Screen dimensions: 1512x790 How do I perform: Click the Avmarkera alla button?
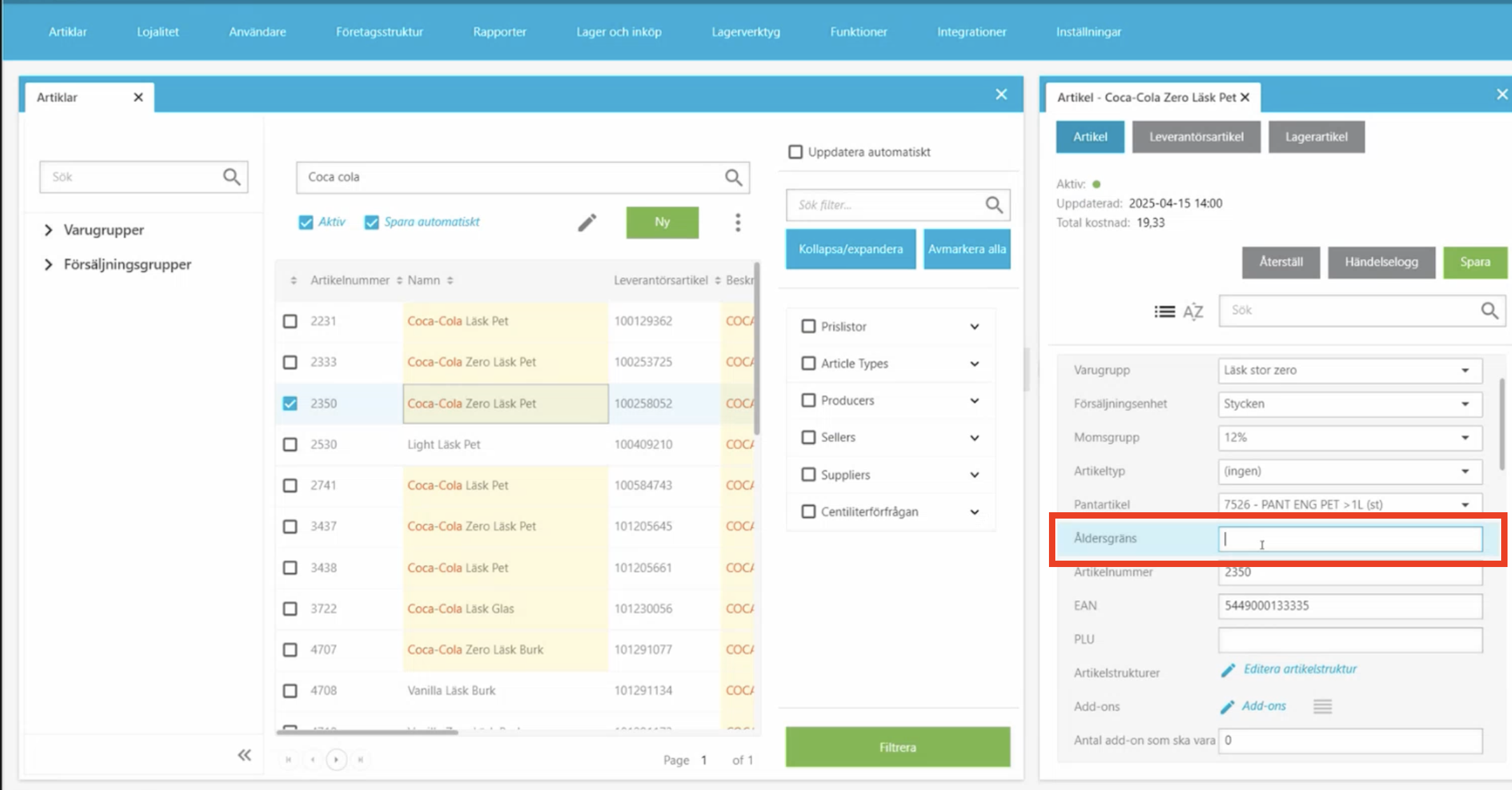click(967, 249)
